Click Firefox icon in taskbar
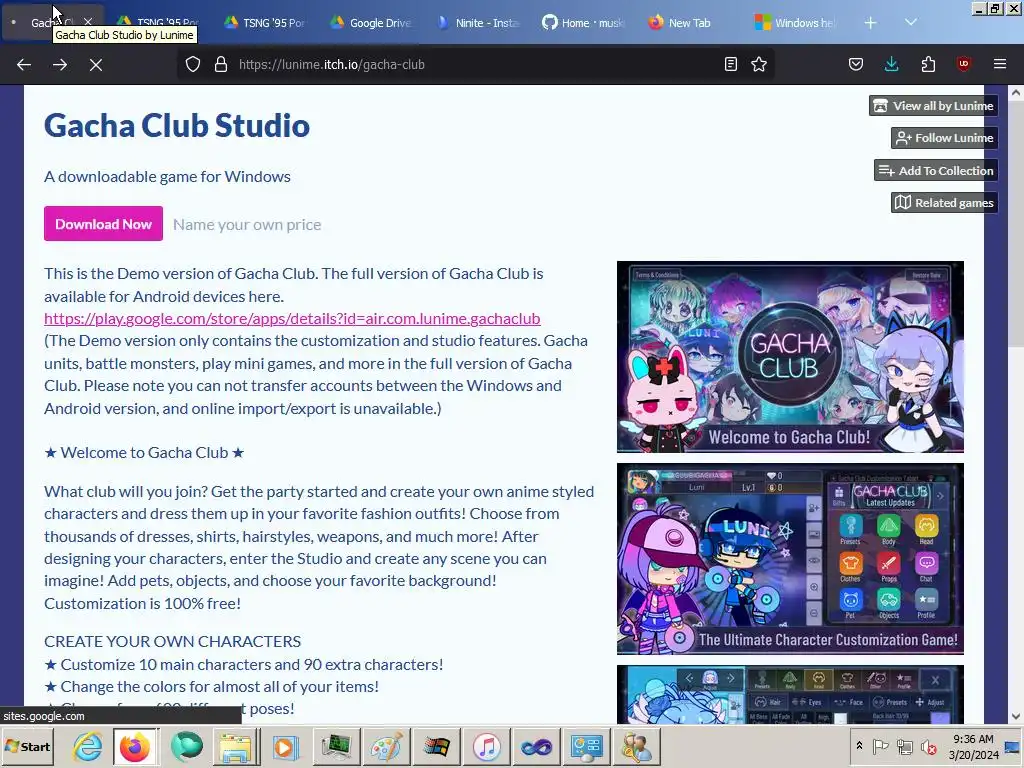 [135, 747]
